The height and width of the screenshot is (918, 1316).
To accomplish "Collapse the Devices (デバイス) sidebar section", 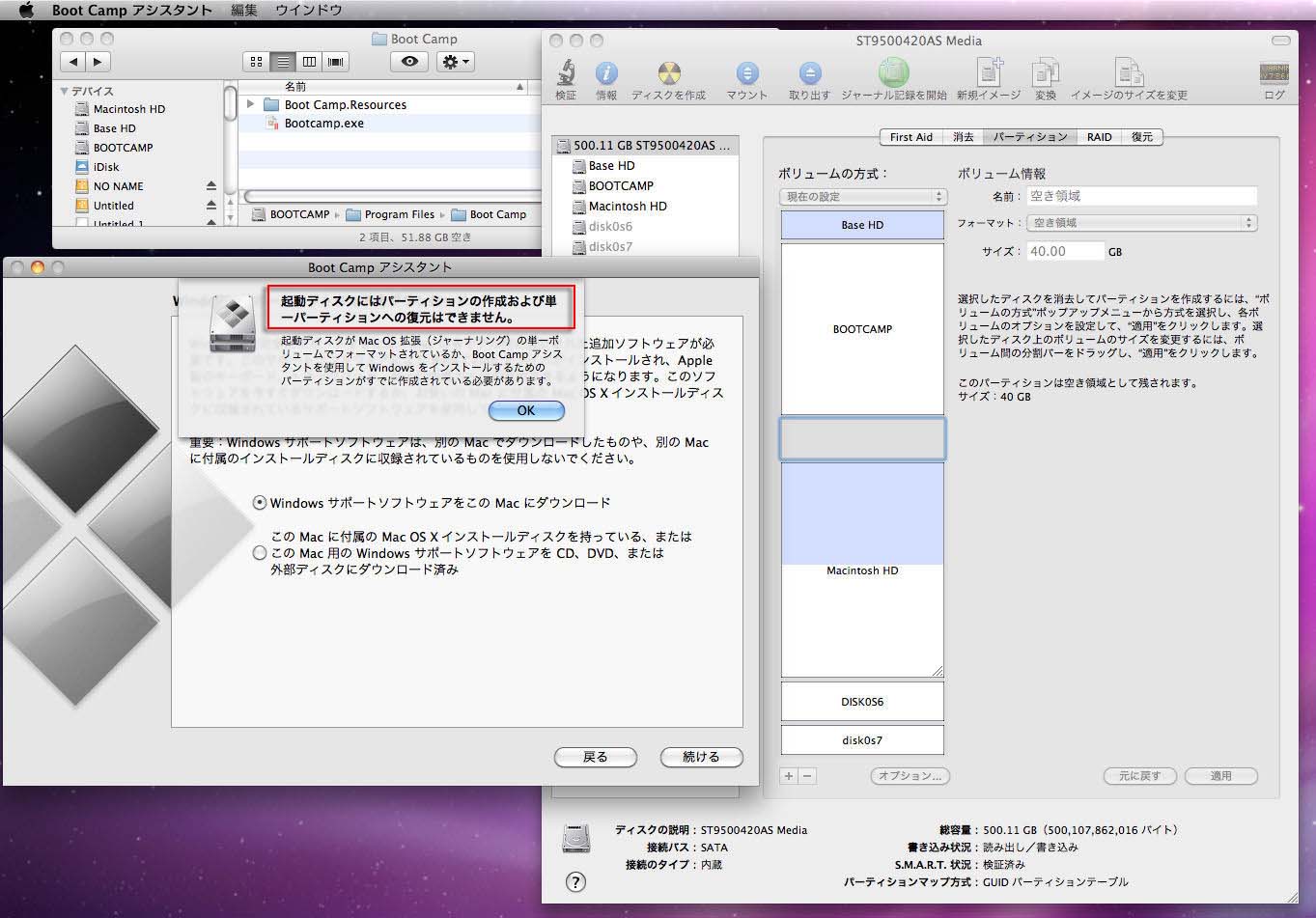I will (65, 91).
